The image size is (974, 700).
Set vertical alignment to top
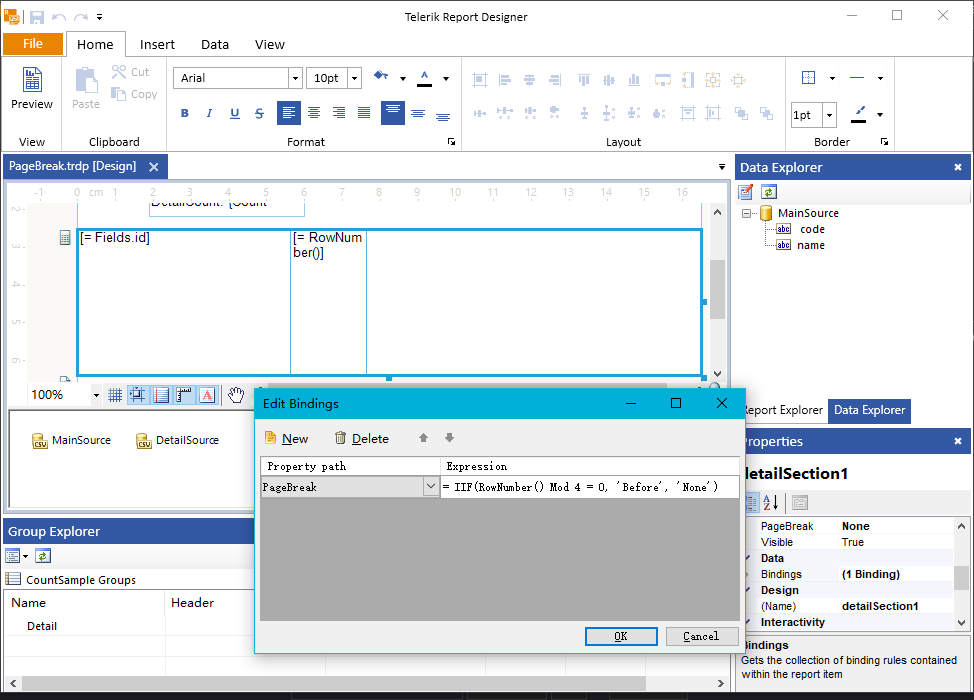[x=393, y=112]
